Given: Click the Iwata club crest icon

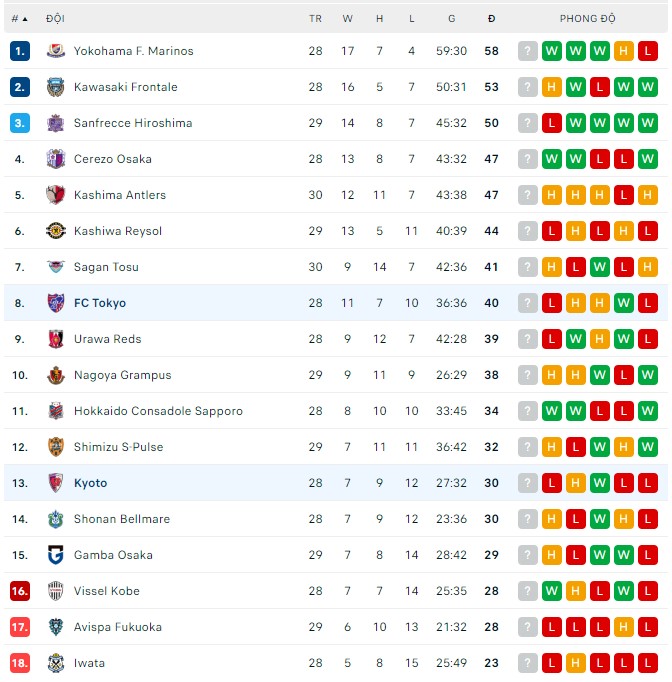Looking at the screenshot, I should 56,663.
